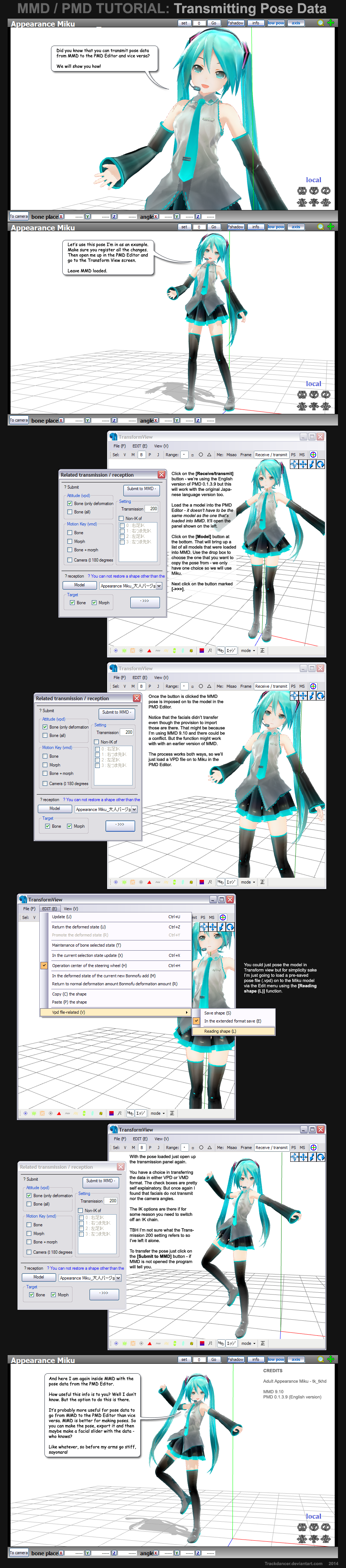Viewport: 346px width, 1568px height.
Task: Open View (V) menu in topmost TransformView
Action: 161,446
